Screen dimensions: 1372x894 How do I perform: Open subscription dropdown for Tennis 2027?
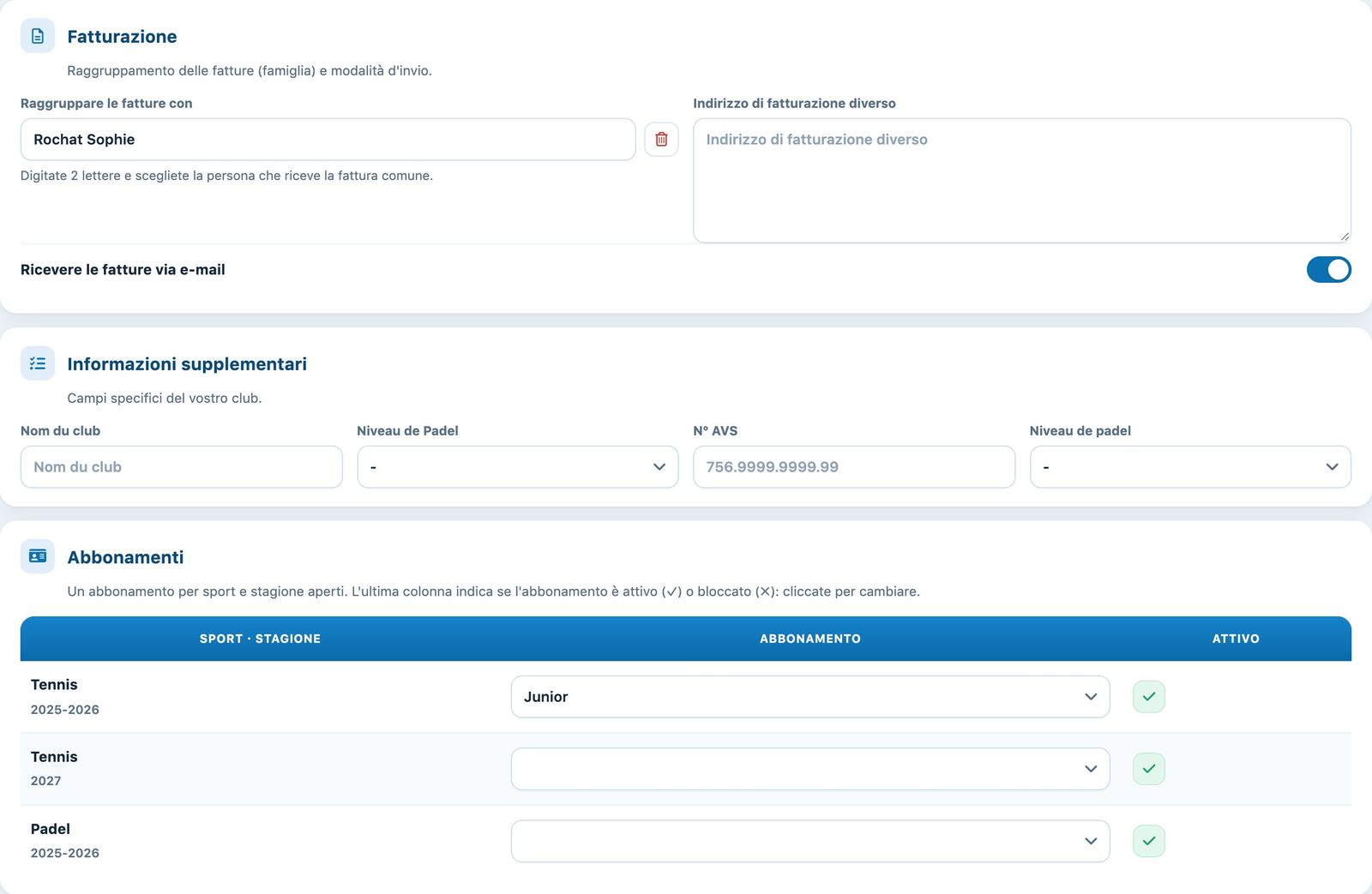(x=810, y=769)
